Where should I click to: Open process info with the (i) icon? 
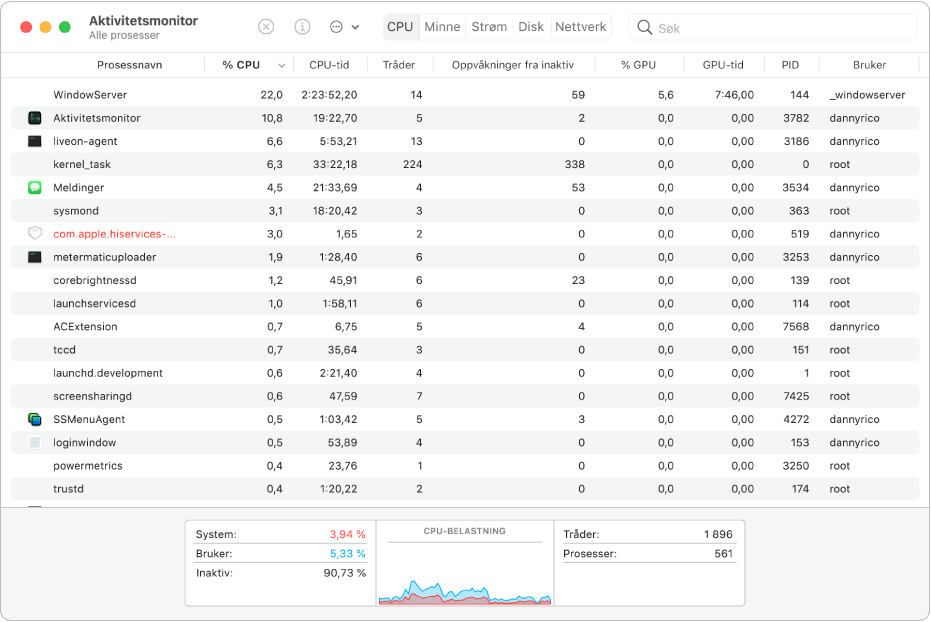(302, 27)
